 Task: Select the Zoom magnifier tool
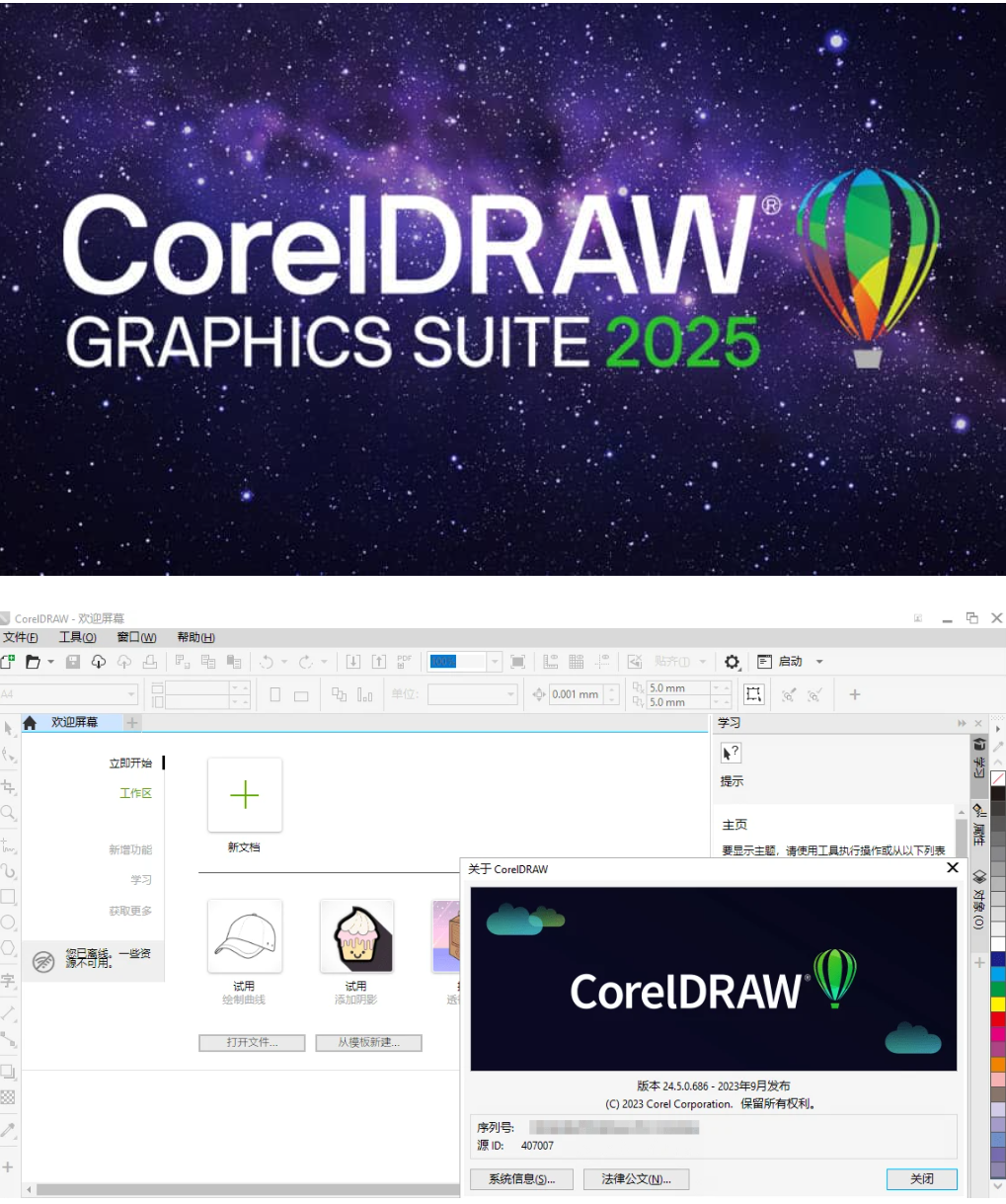click(x=8, y=813)
